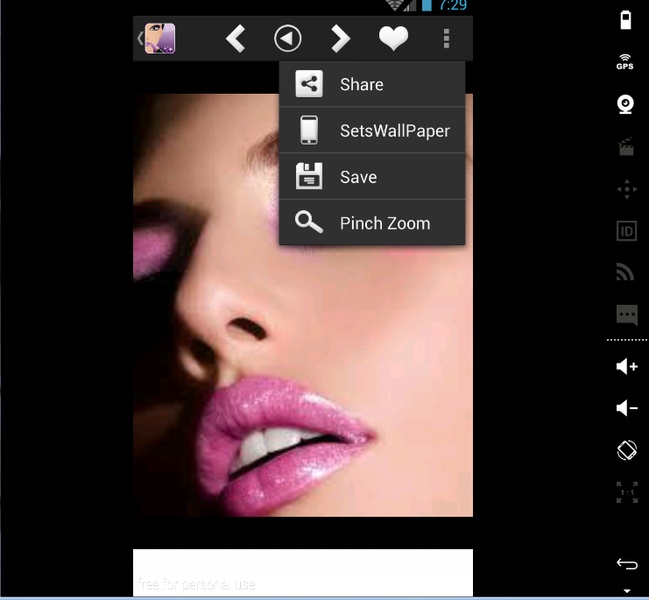Toggle one-to-one pixel scaling icon
The height and width of the screenshot is (600, 649).
[627, 492]
